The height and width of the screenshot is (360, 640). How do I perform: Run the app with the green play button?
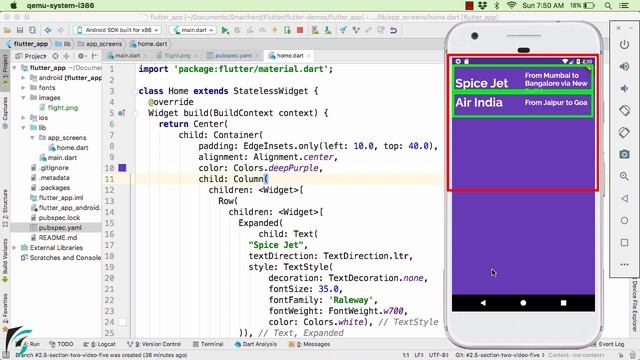click(x=224, y=30)
